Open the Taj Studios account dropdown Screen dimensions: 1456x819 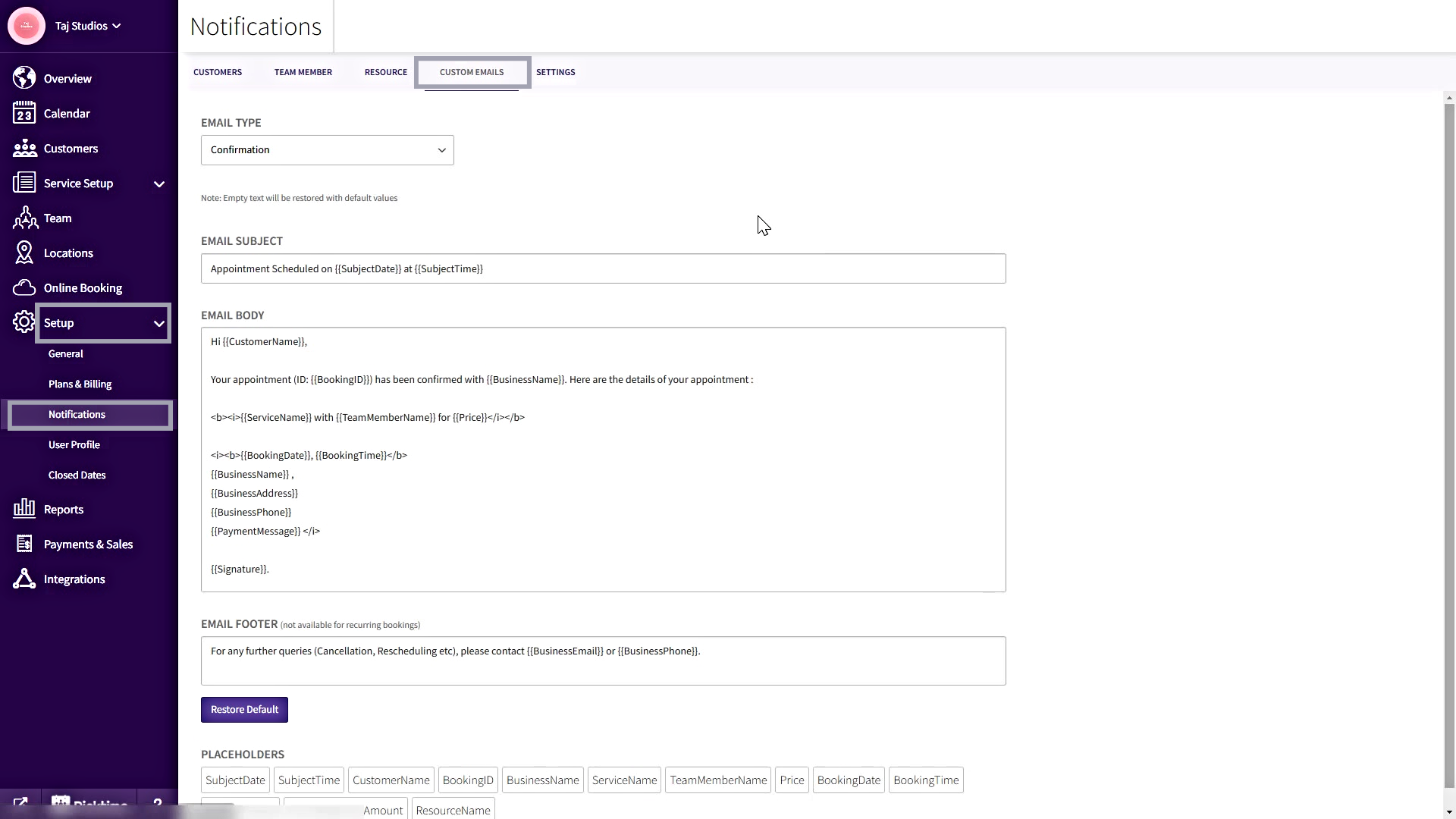[x=88, y=26]
